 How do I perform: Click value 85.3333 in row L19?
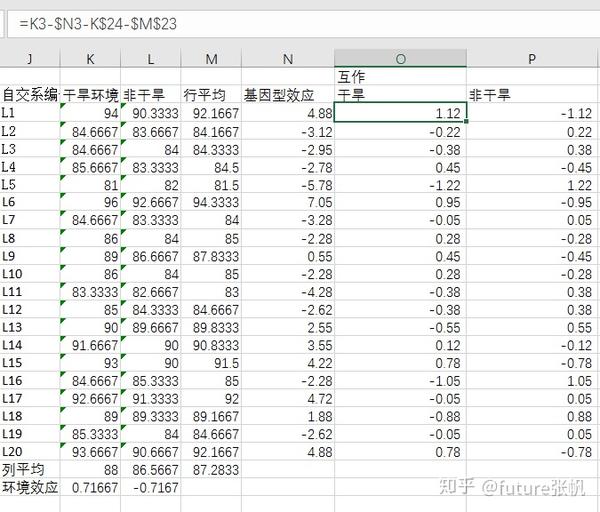click(x=90, y=434)
